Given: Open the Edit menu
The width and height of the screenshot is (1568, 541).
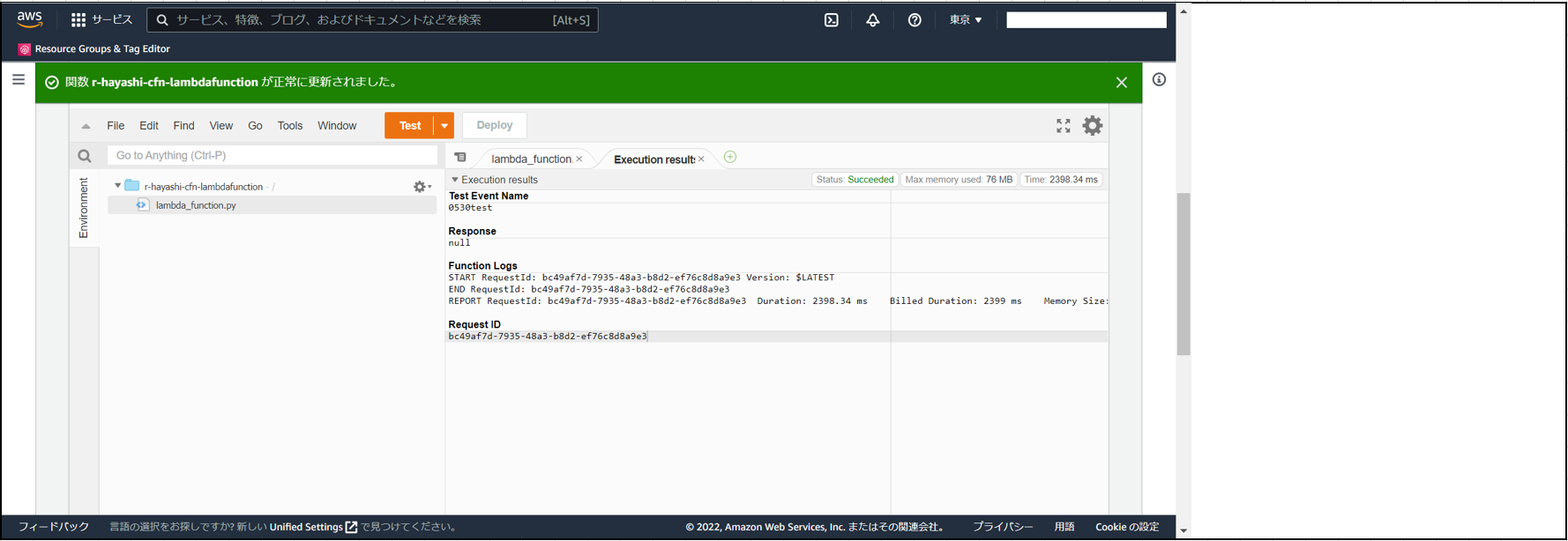Looking at the screenshot, I should [x=149, y=126].
